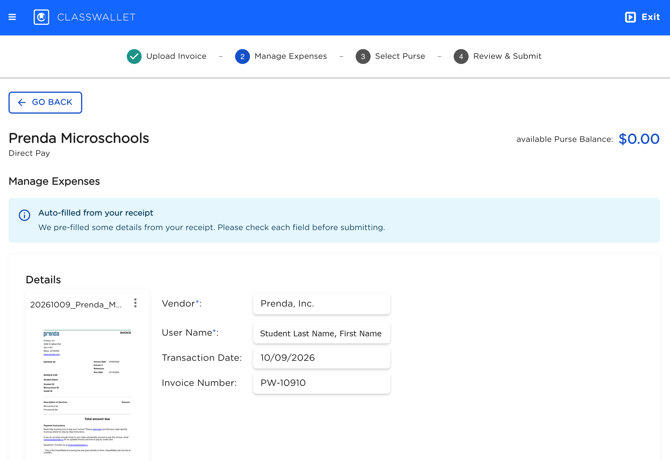Click the Manage Expenses section heading
The height and width of the screenshot is (461, 670).
click(x=54, y=181)
